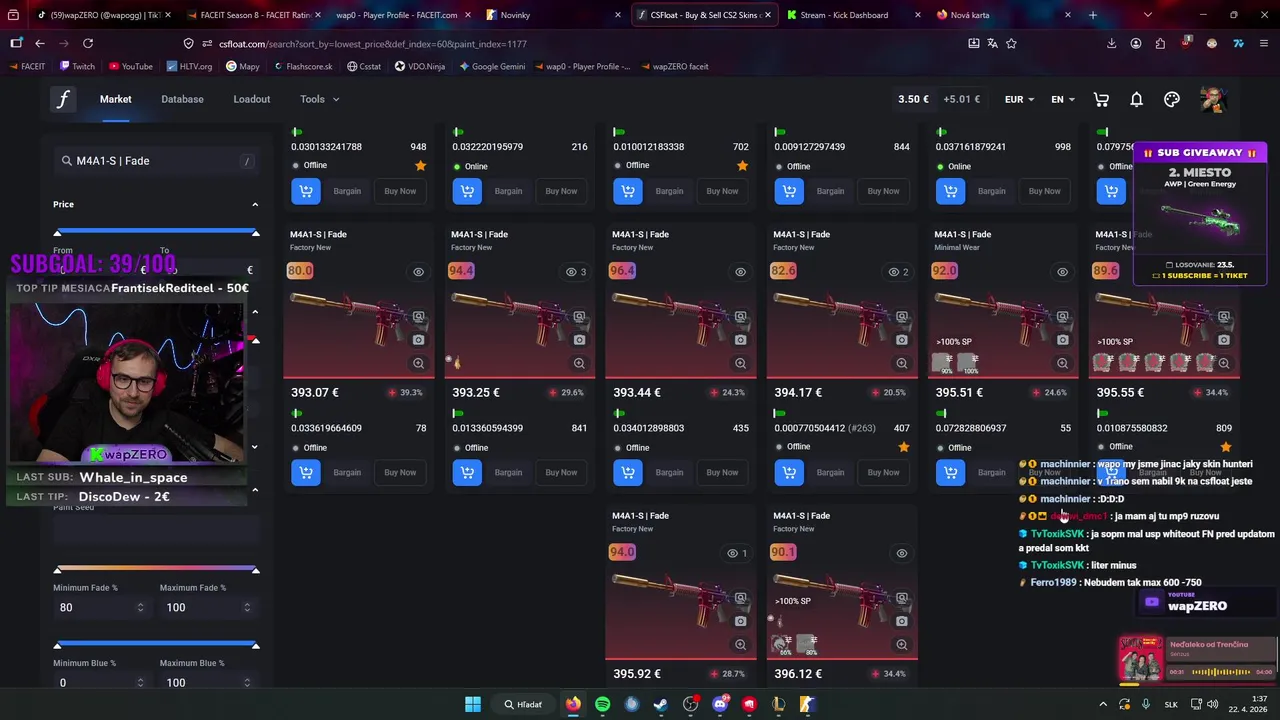Add the 394.17 € M4A1-S to cart

pyautogui.click(x=789, y=472)
